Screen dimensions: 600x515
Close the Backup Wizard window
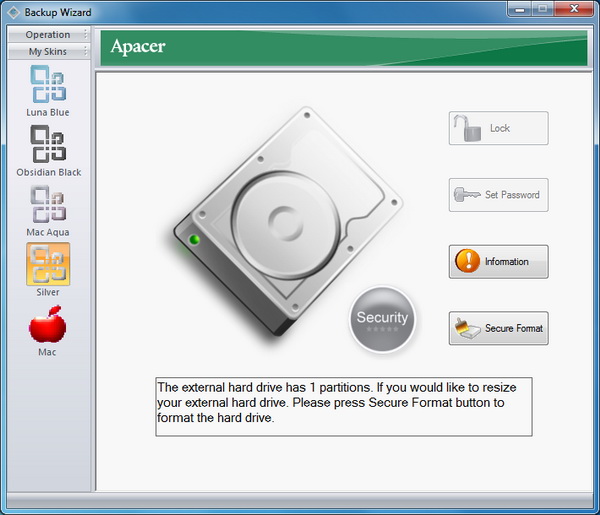[574, 9]
